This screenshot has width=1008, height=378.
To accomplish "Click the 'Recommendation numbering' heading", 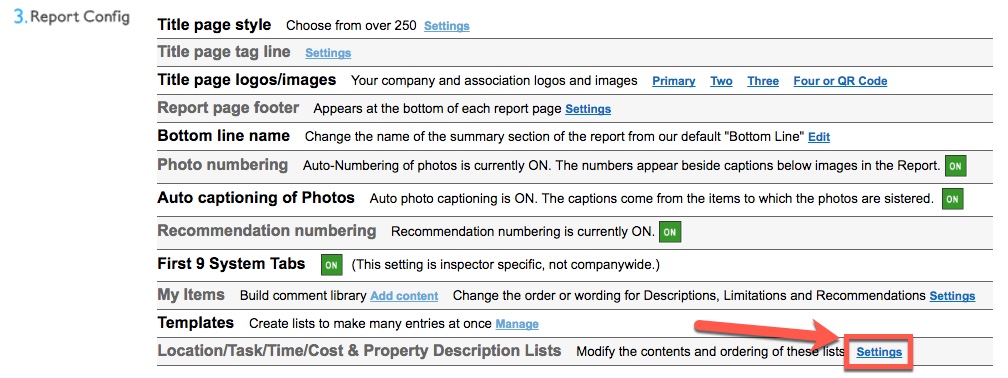I will pyautogui.click(x=267, y=230).
